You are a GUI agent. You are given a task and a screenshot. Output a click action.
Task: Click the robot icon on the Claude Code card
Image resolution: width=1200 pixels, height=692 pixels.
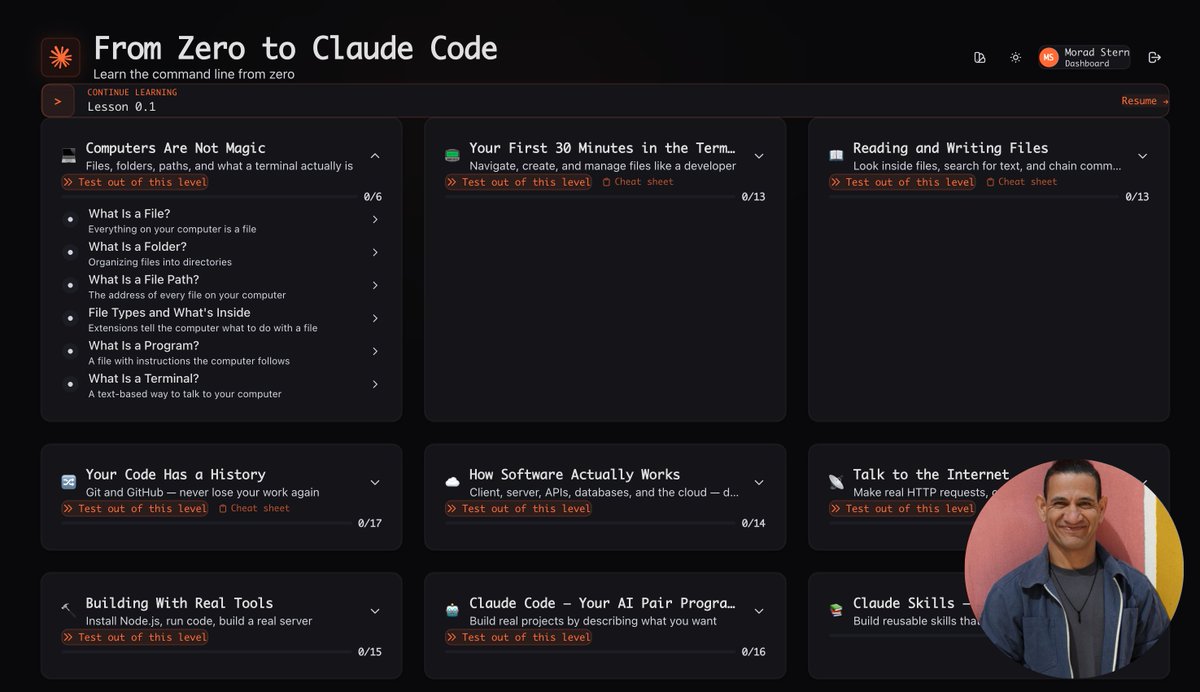point(452,611)
